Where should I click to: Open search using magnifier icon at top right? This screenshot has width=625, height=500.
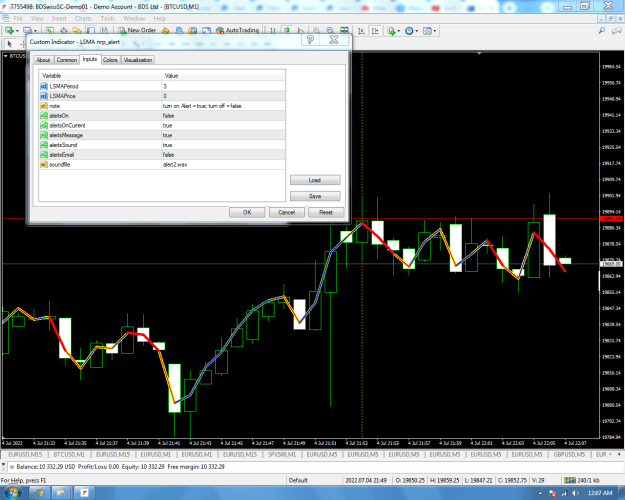[x=602, y=31]
